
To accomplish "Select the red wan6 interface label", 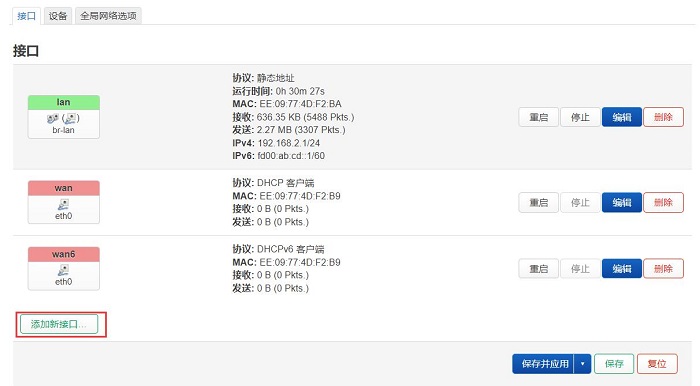I will click(64, 254).
